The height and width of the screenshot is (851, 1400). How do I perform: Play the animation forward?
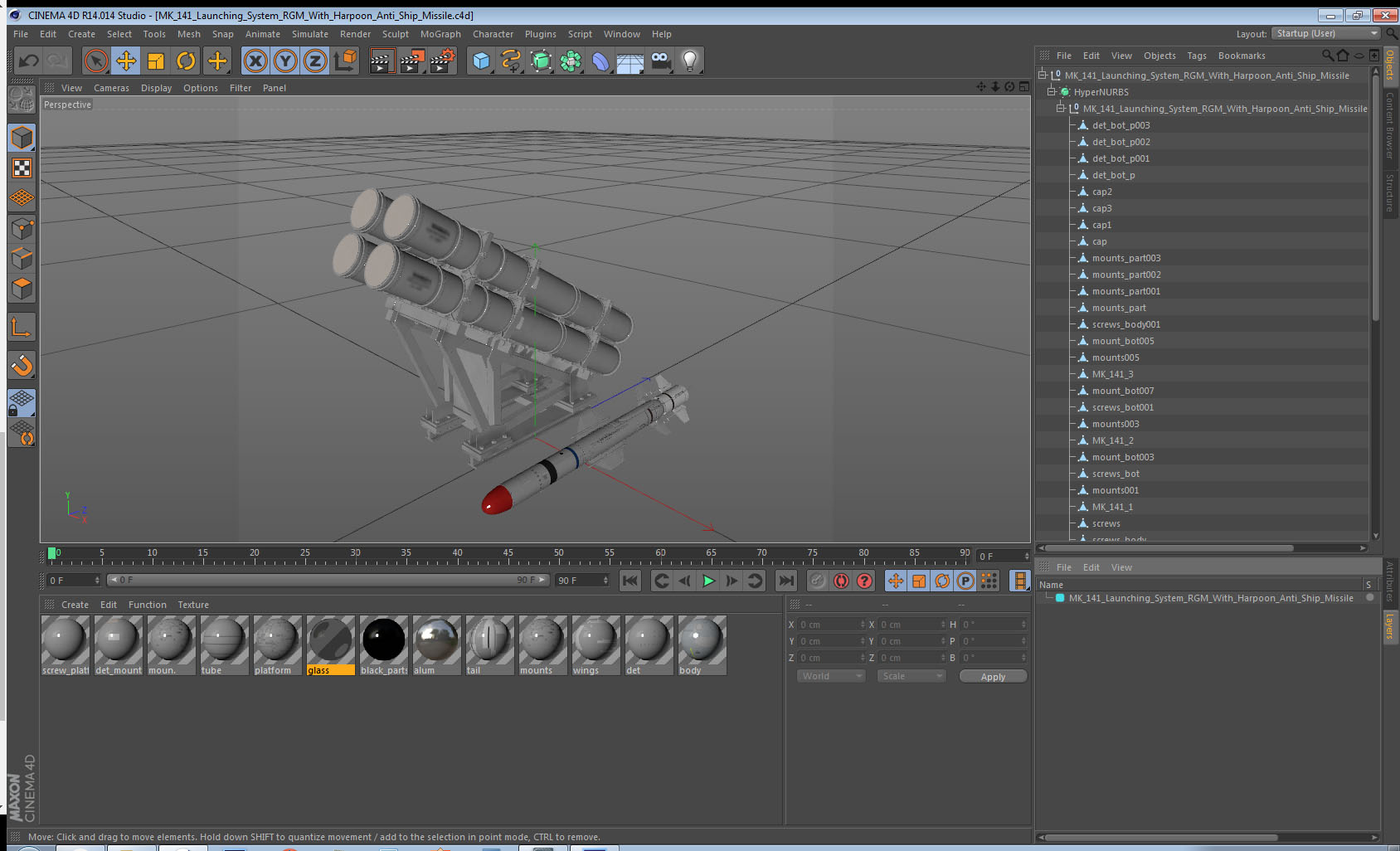tap(708, 581)
